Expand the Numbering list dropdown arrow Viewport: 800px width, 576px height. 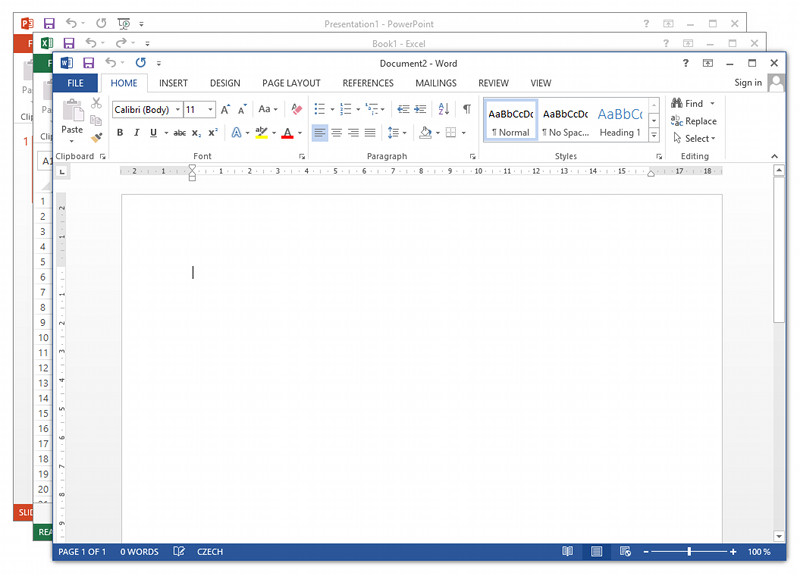(358, 109)
